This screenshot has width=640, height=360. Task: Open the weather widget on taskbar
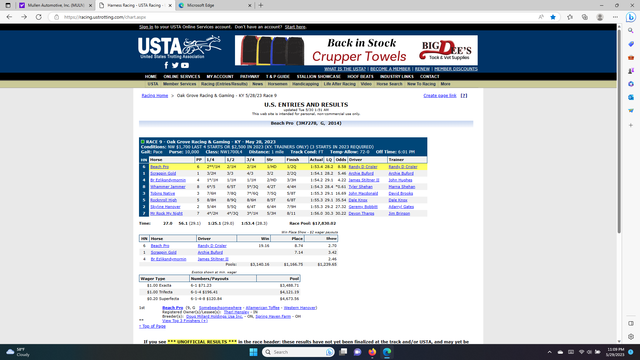coord(18,352)
